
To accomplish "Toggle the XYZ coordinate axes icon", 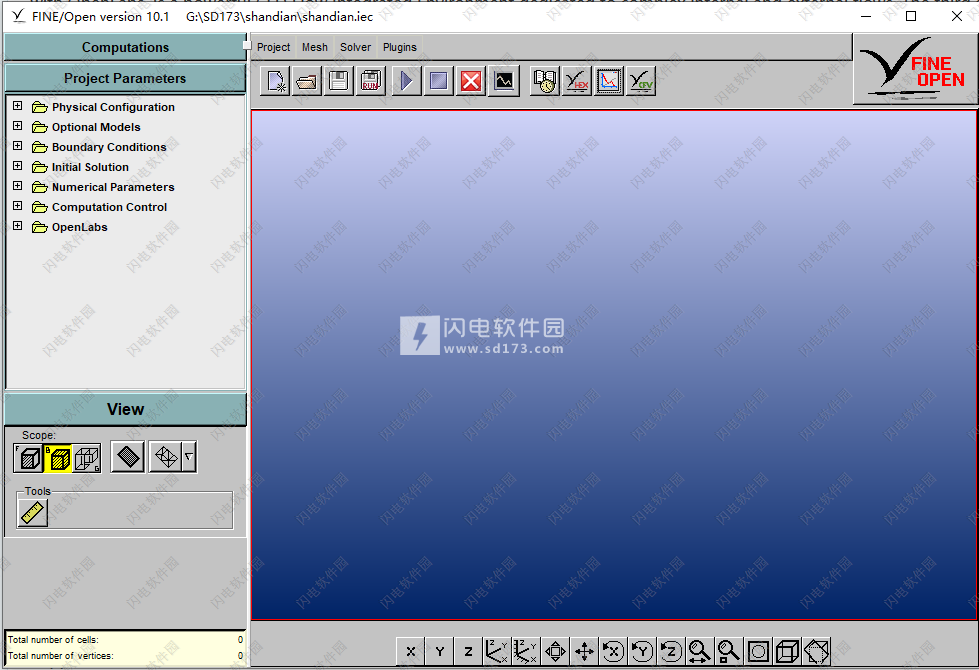I will [497, 652].
